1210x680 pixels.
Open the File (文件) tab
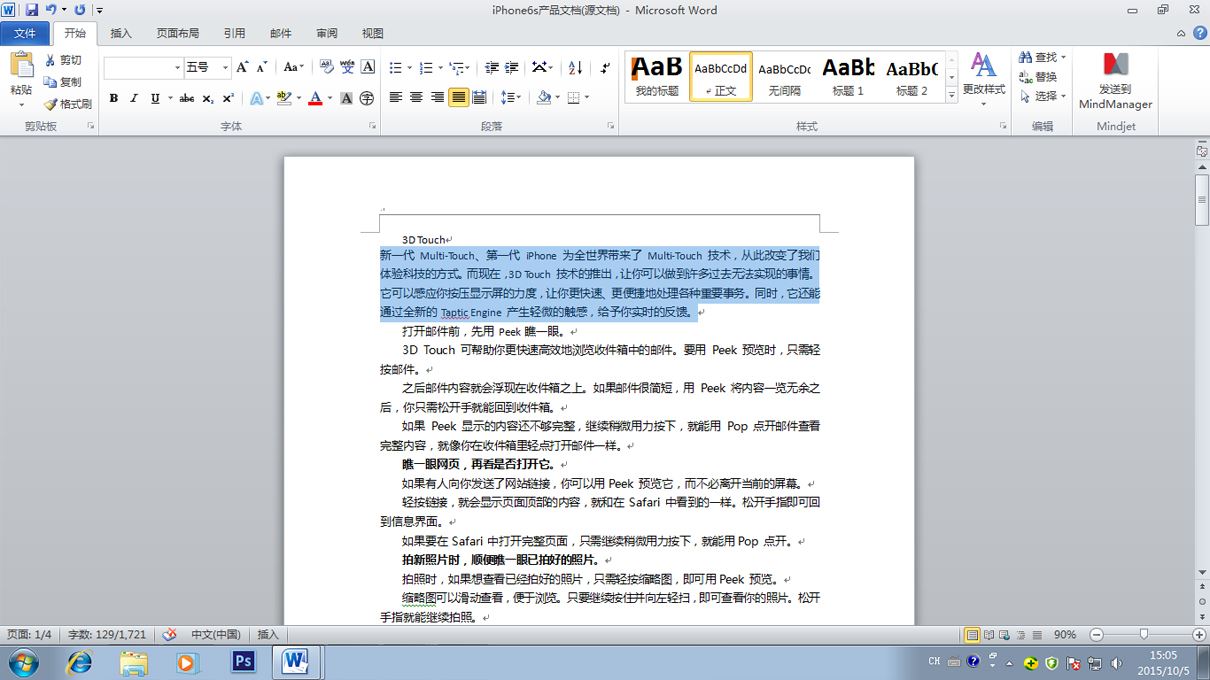pyautogui.click(x=25, y=33)
